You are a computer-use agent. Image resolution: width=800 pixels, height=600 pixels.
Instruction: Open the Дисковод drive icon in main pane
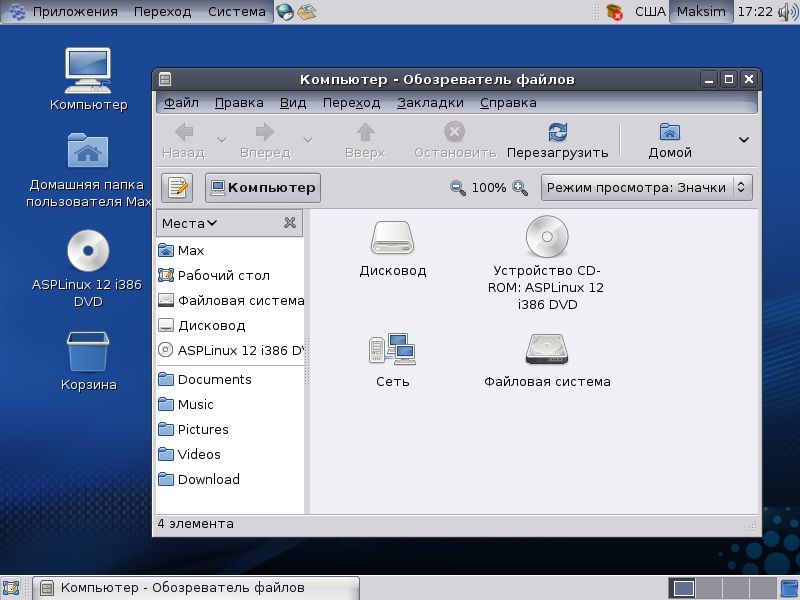coord(392,238)
